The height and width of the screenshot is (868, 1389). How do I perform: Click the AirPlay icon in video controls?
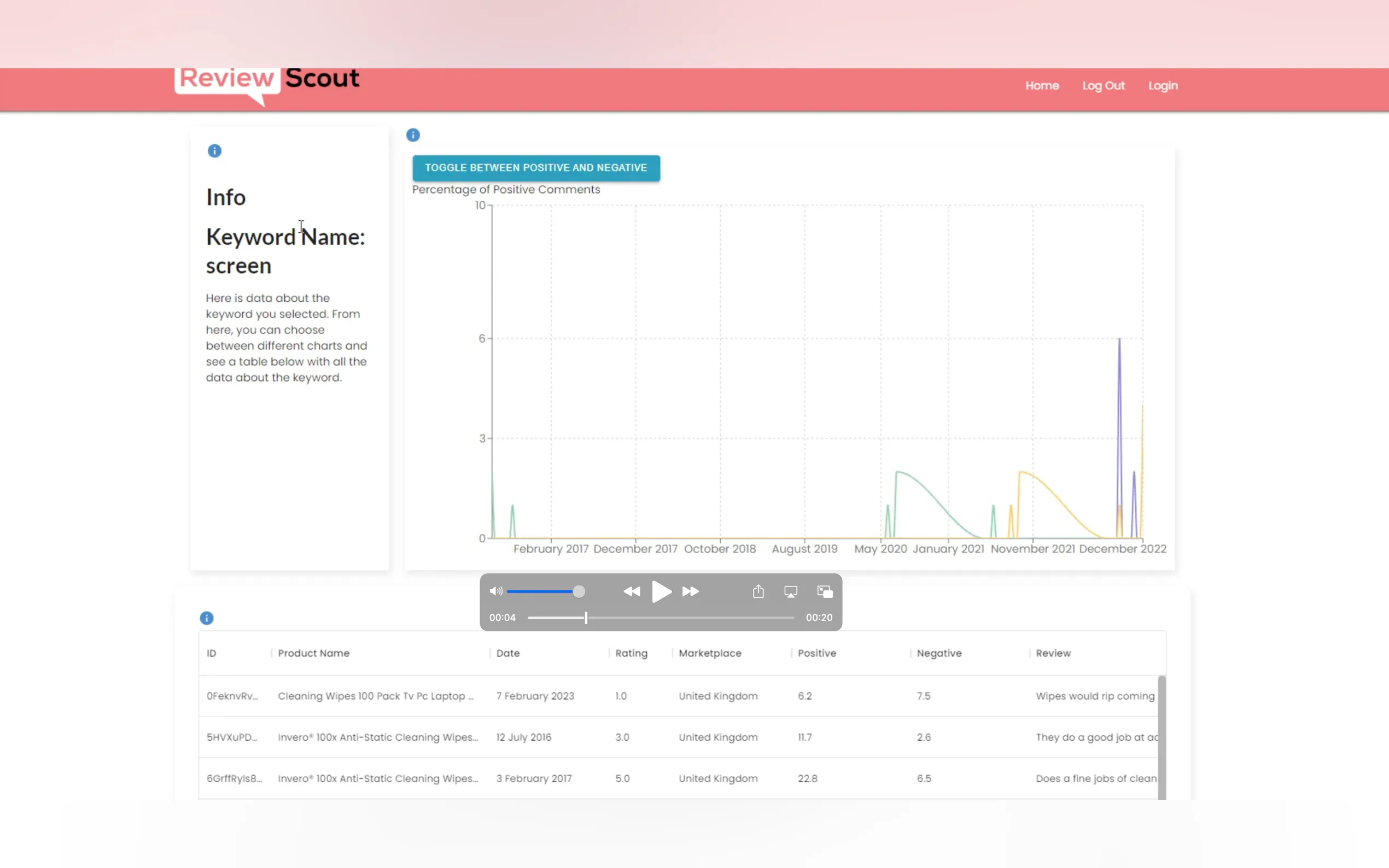pos(791,592)
